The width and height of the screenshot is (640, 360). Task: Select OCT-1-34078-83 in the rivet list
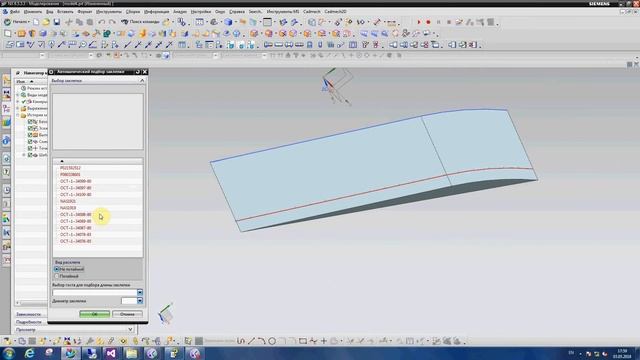pos(76,235)
